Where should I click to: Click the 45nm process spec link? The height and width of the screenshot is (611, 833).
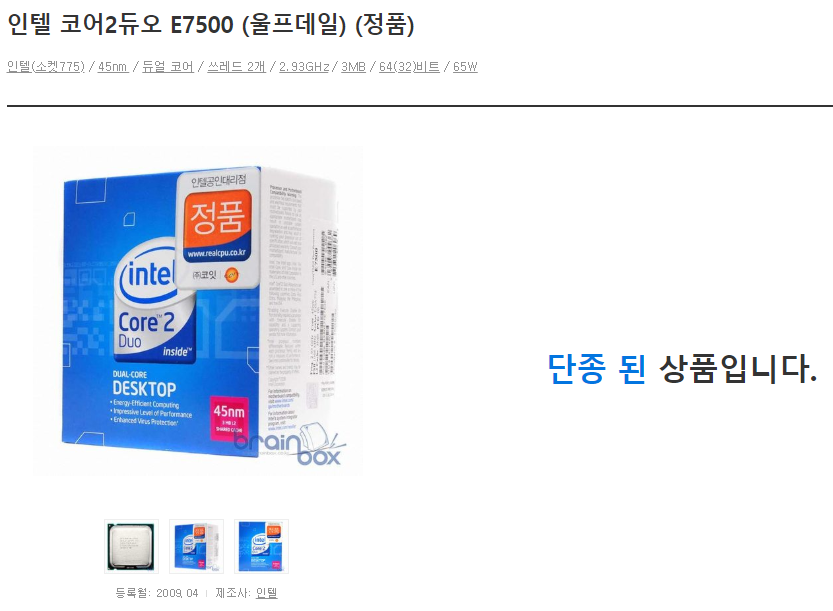113,67
